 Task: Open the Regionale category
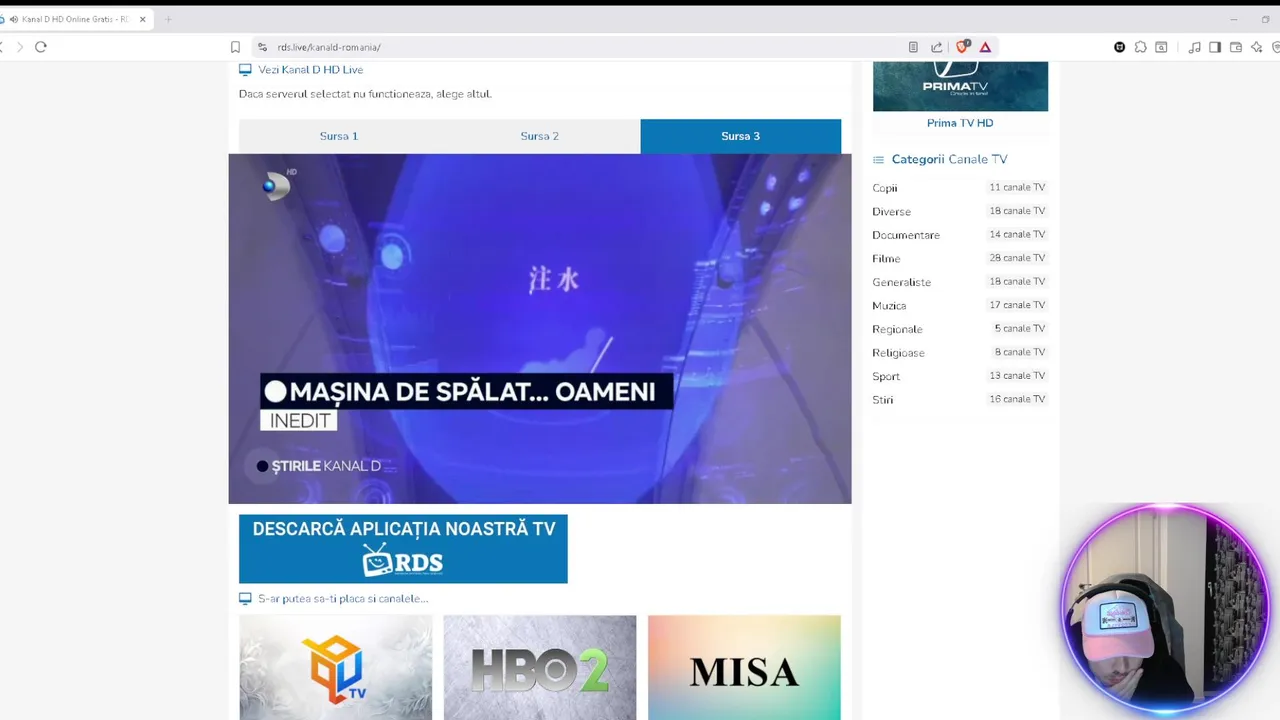click(897, 329)
